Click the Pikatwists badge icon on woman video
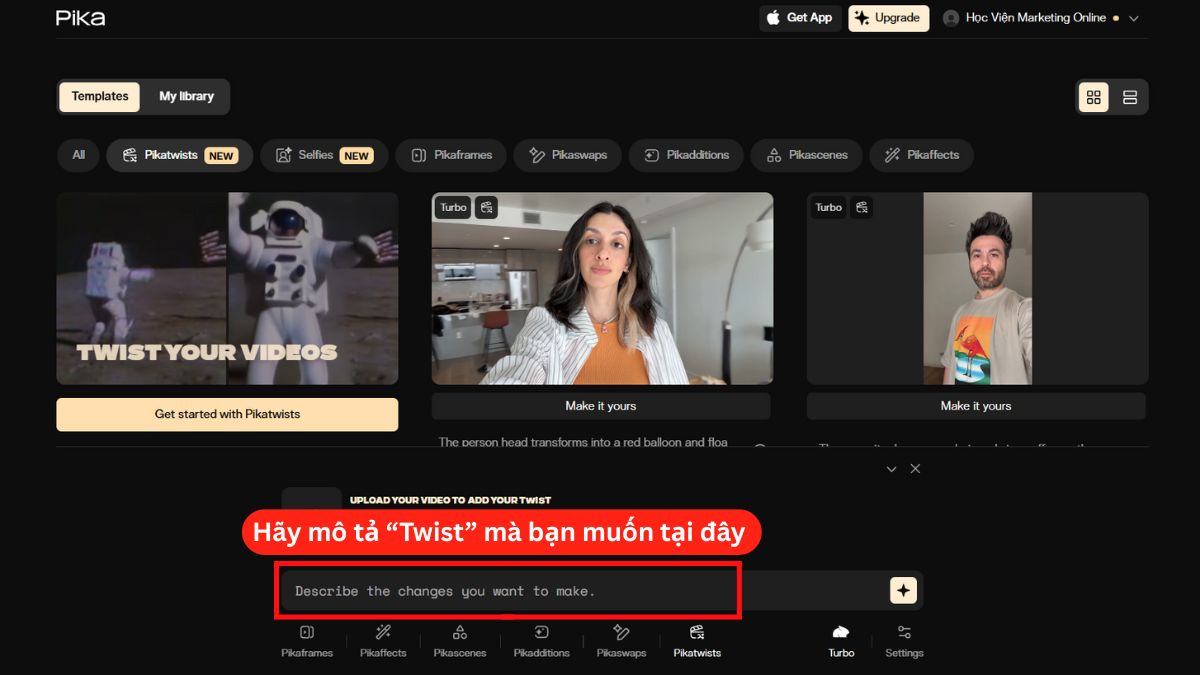This screenshot has width=1200, height=675. click(x=486, y=207)
